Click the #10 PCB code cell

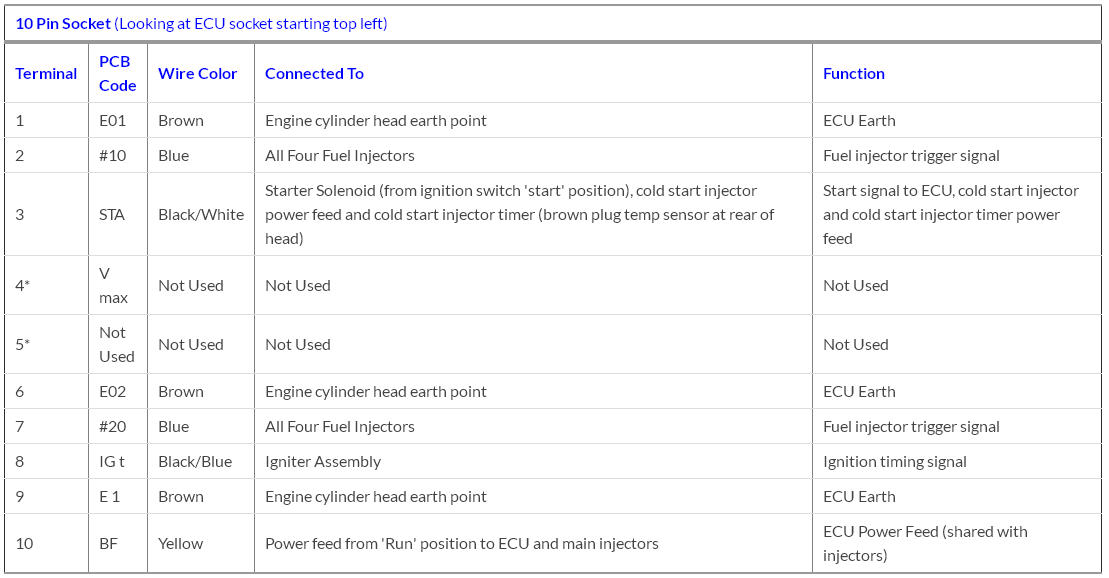[113, 155]
